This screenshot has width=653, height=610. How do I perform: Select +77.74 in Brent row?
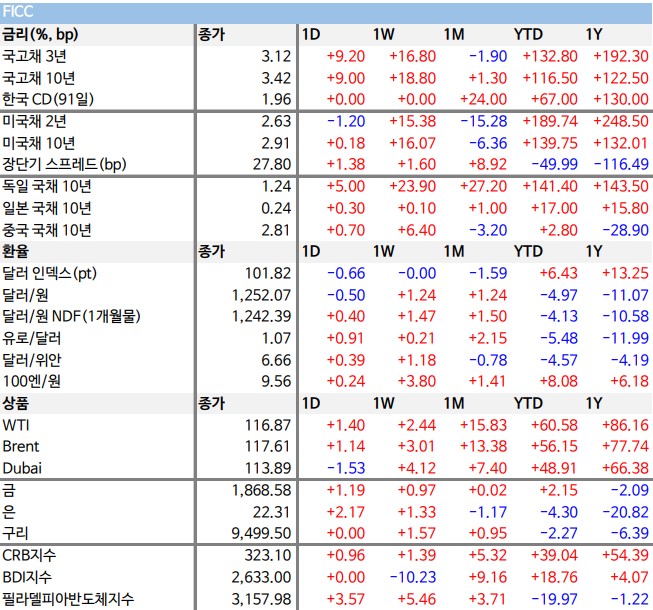[626, 446]
